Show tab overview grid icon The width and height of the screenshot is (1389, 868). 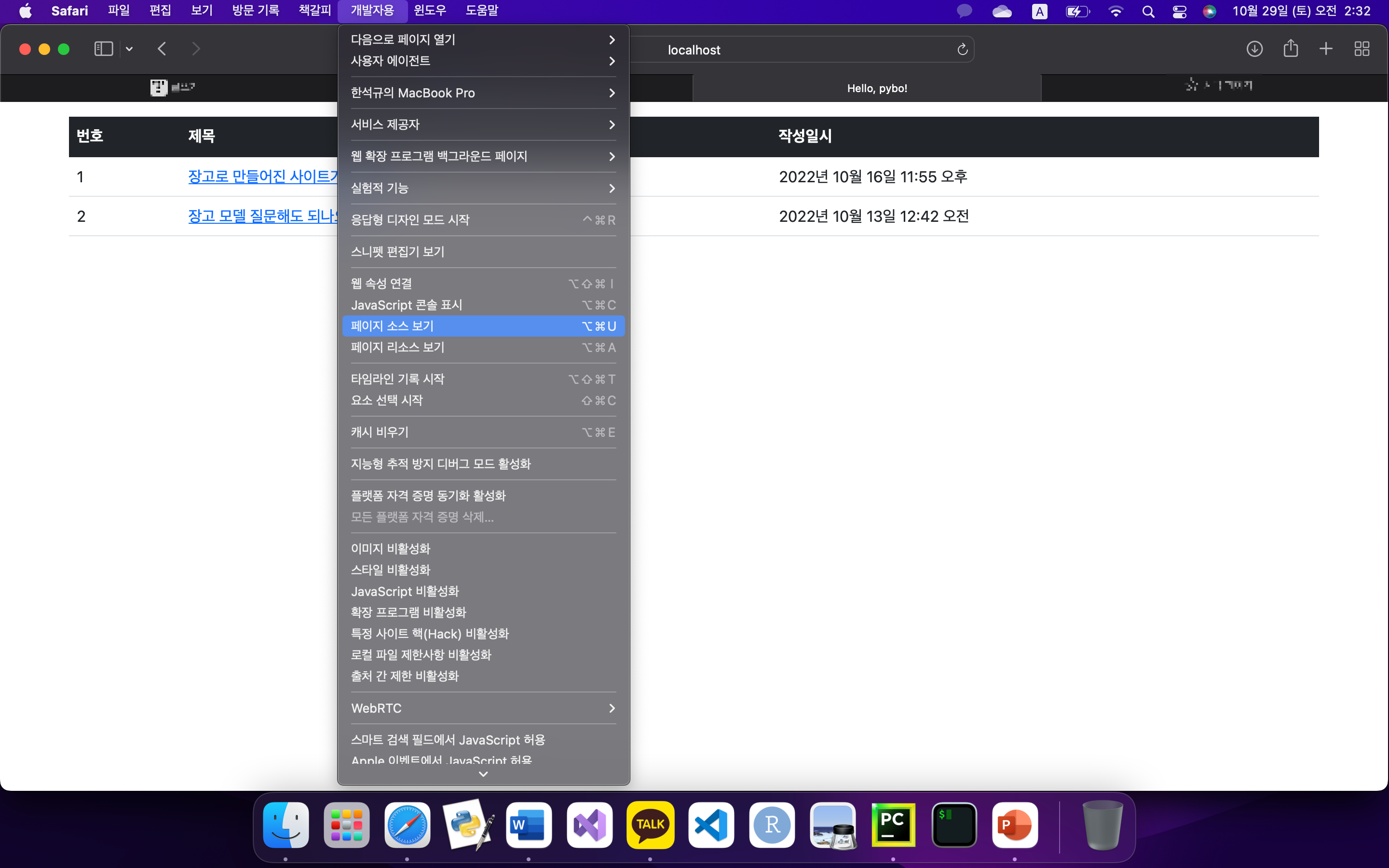point(1362,49)
